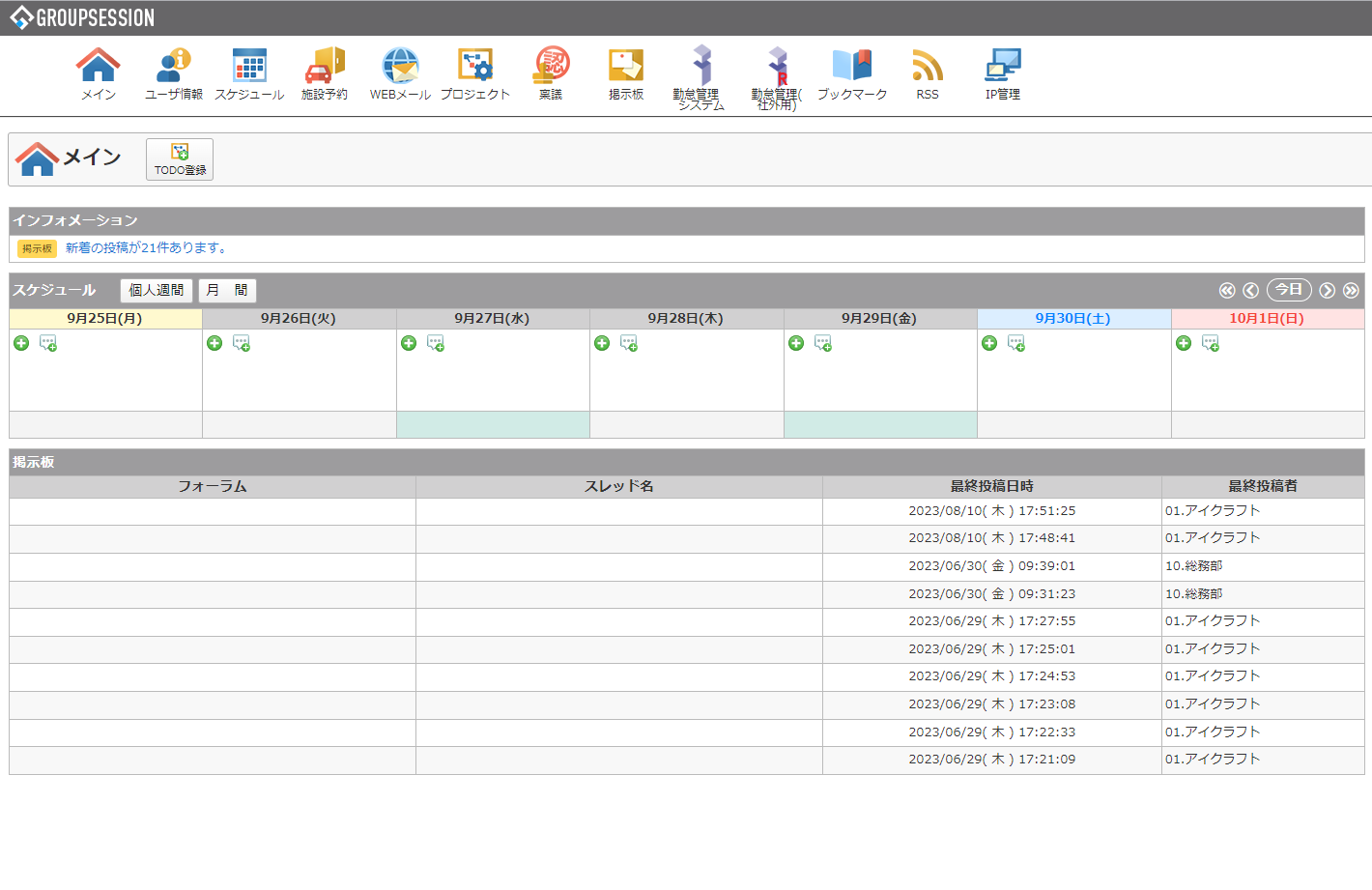The image size is (1372, 890).
Task: Click the simple-entry bubble icon for 9月29日(金)
Action: click(x=823, y=343)
